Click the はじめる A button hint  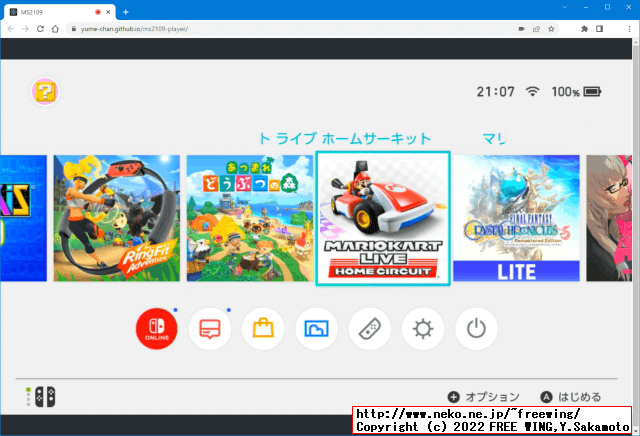[x=571, y=397]
